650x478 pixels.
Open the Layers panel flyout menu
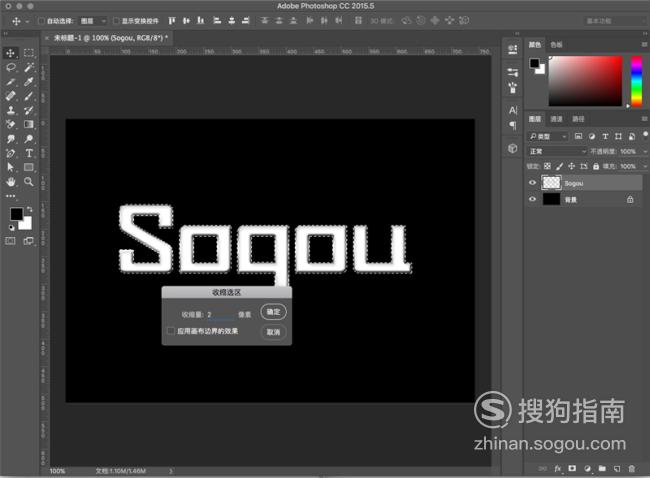[x=644, y=119]
